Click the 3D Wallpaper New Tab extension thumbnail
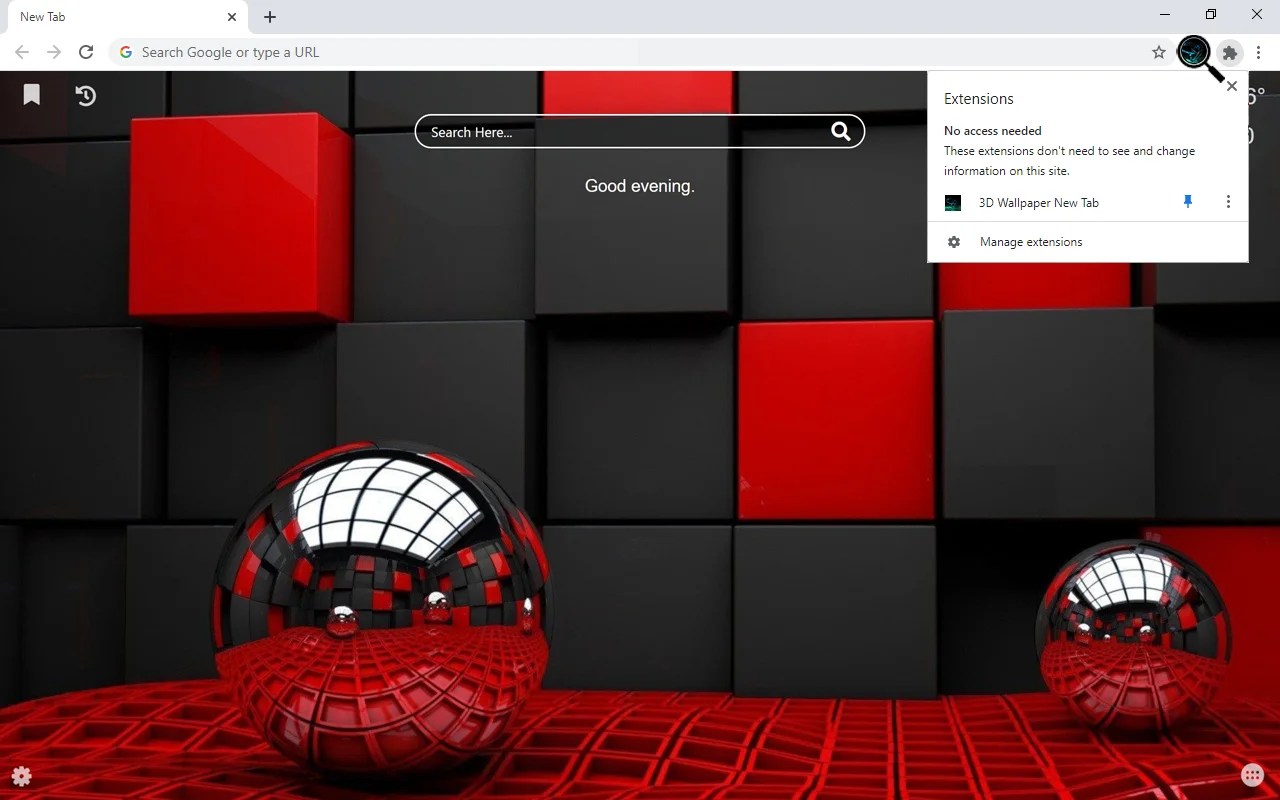The width and height of the screenshot is (1280, 800). point(953,202)
